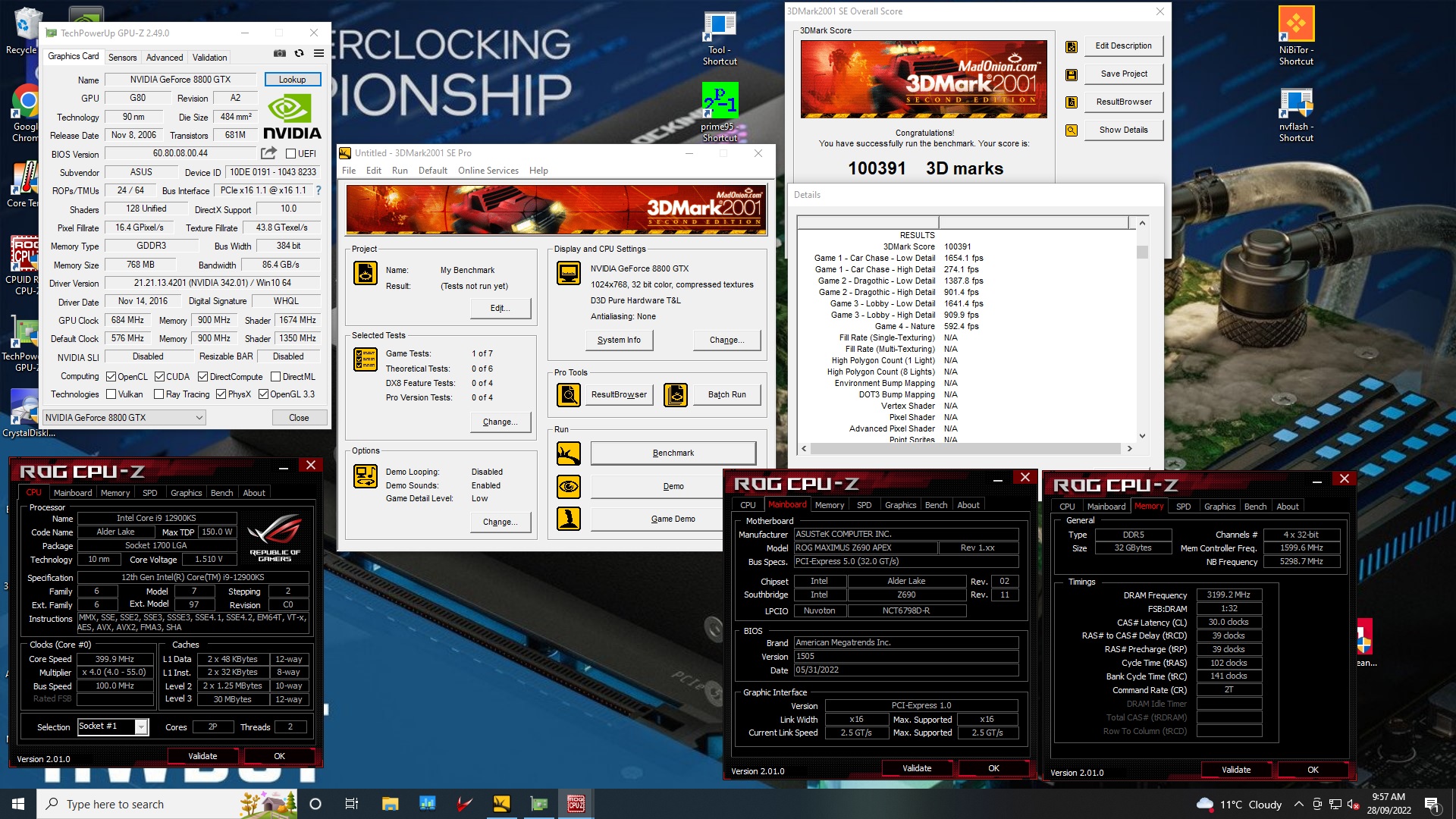Toggle the Vulkan checkbox
Viewport: 1456px width, 819px height.
pos(111,394)
